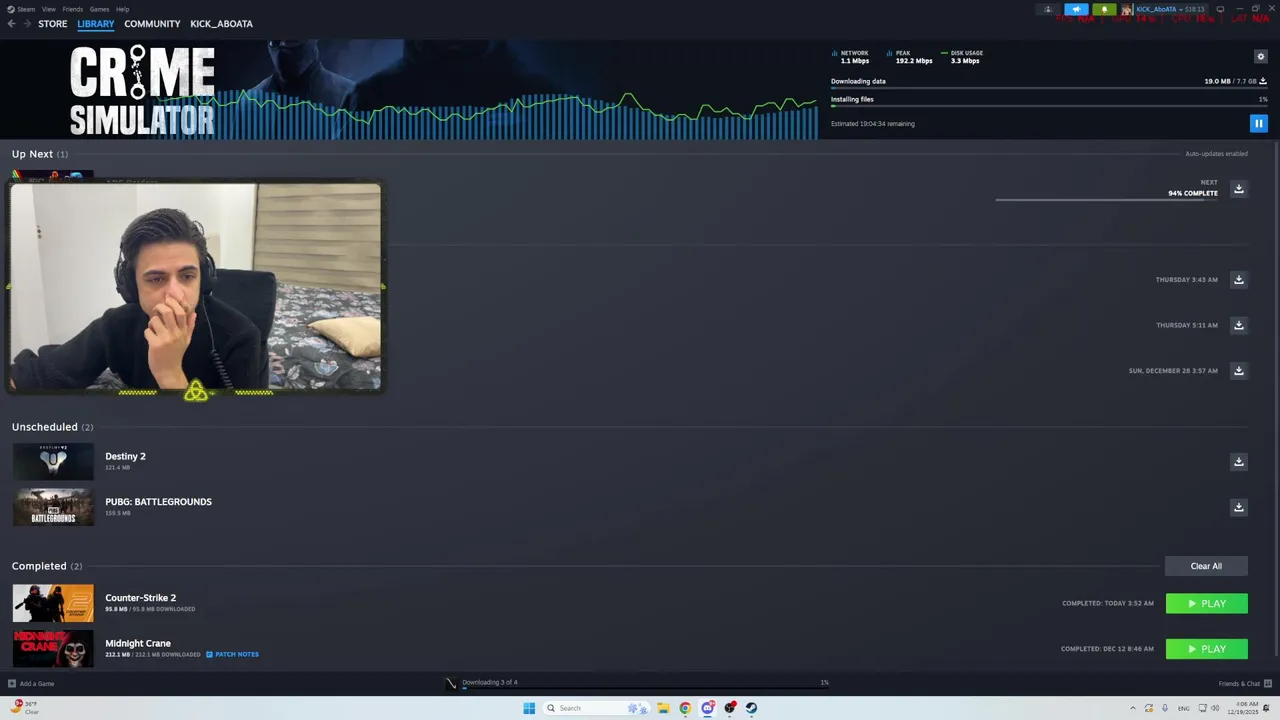Open the green notifications bell

click(1104, 9)
